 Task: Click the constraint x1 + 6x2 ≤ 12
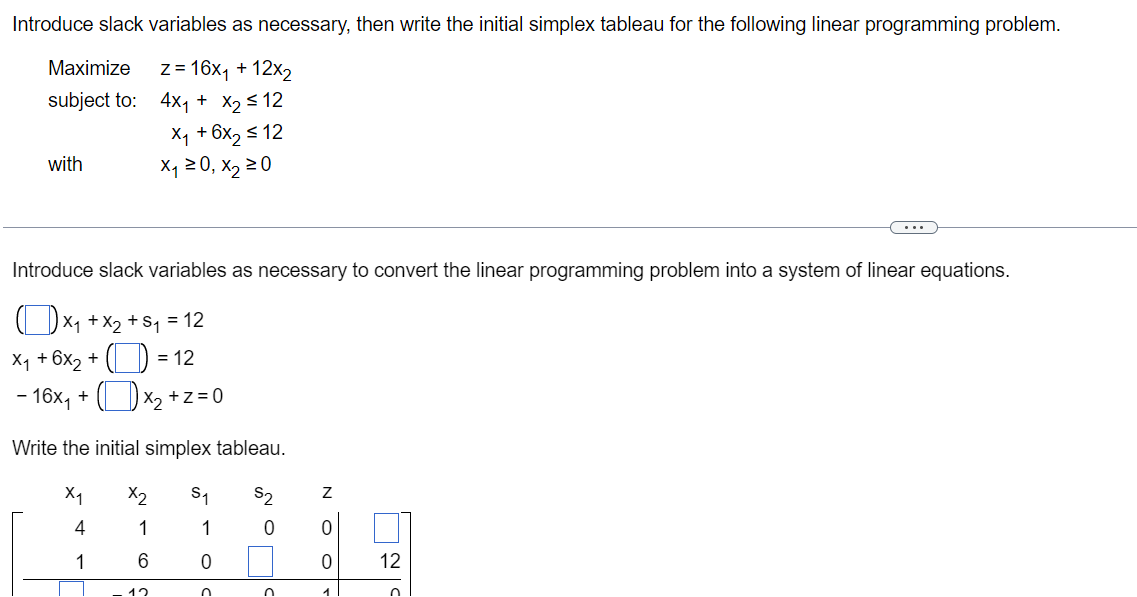coord(226,132)
